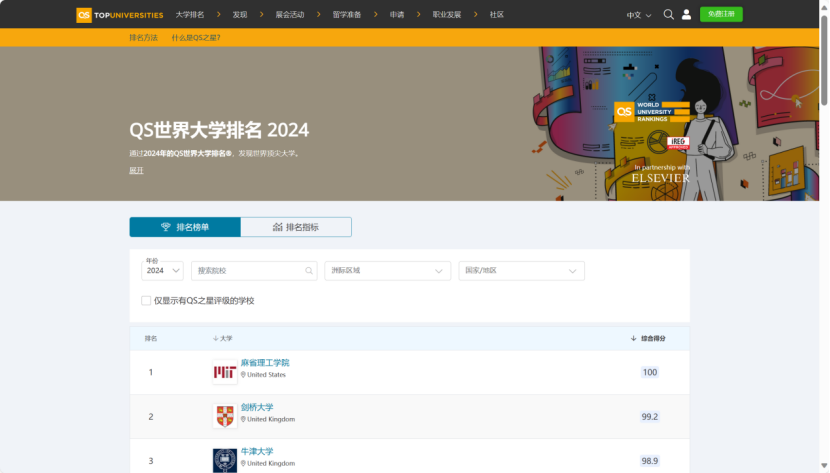Expand the 发现 navigation menu
Screen dimensions: 830x473
(240, 15)
